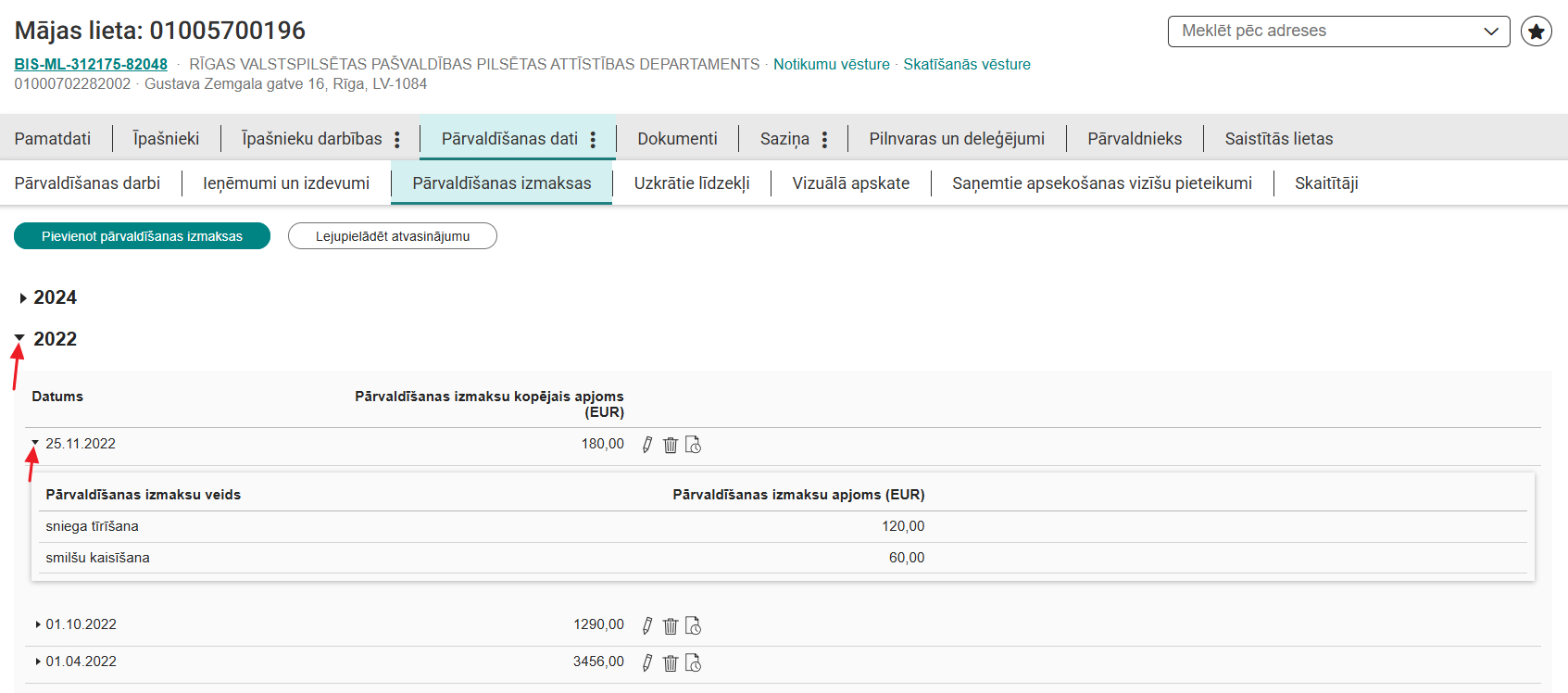Open the Īpašnieki tab
This screenshot has height=693, width=1568.
point(166,139)
